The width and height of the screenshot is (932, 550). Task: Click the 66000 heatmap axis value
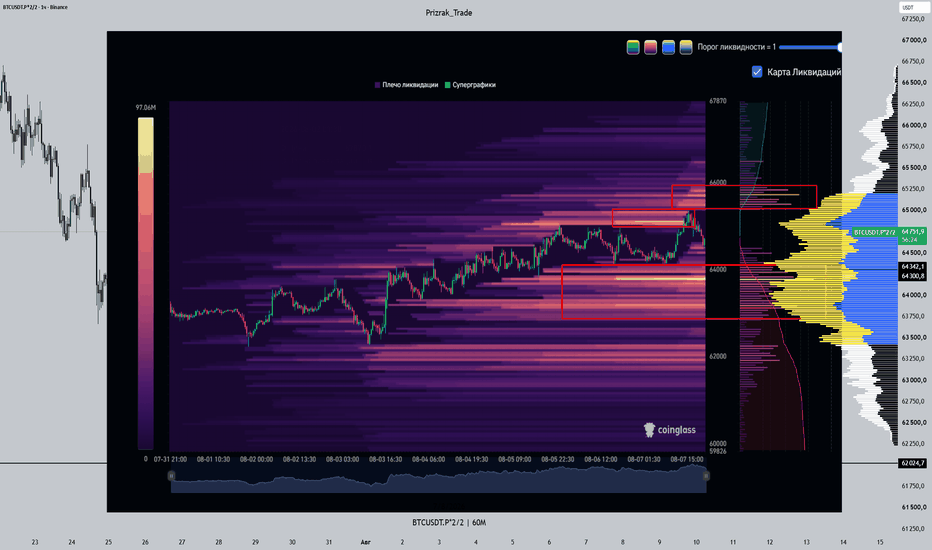click(x=717, y=183)
